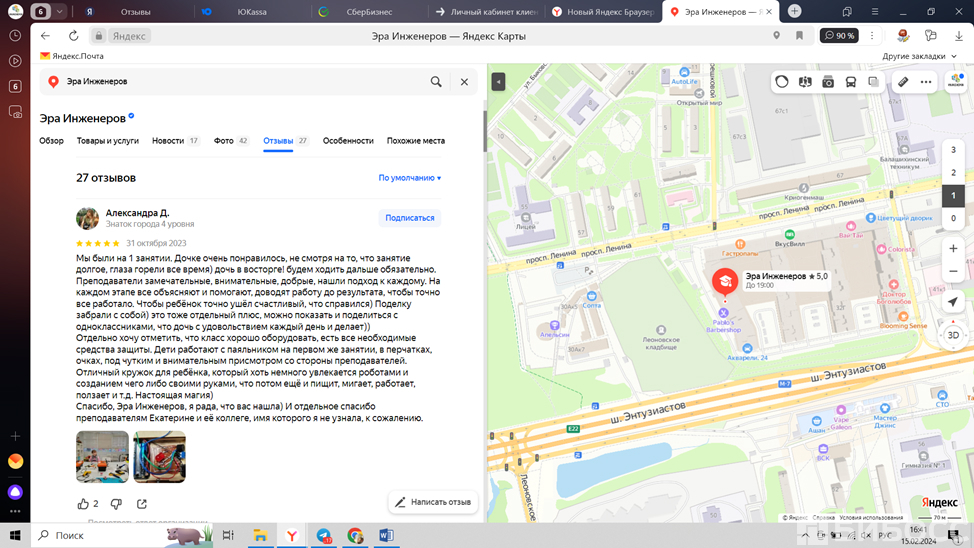Screen dimensions: 974x548
Task: Open the user profile avatar on map
Action: point(956,82)
